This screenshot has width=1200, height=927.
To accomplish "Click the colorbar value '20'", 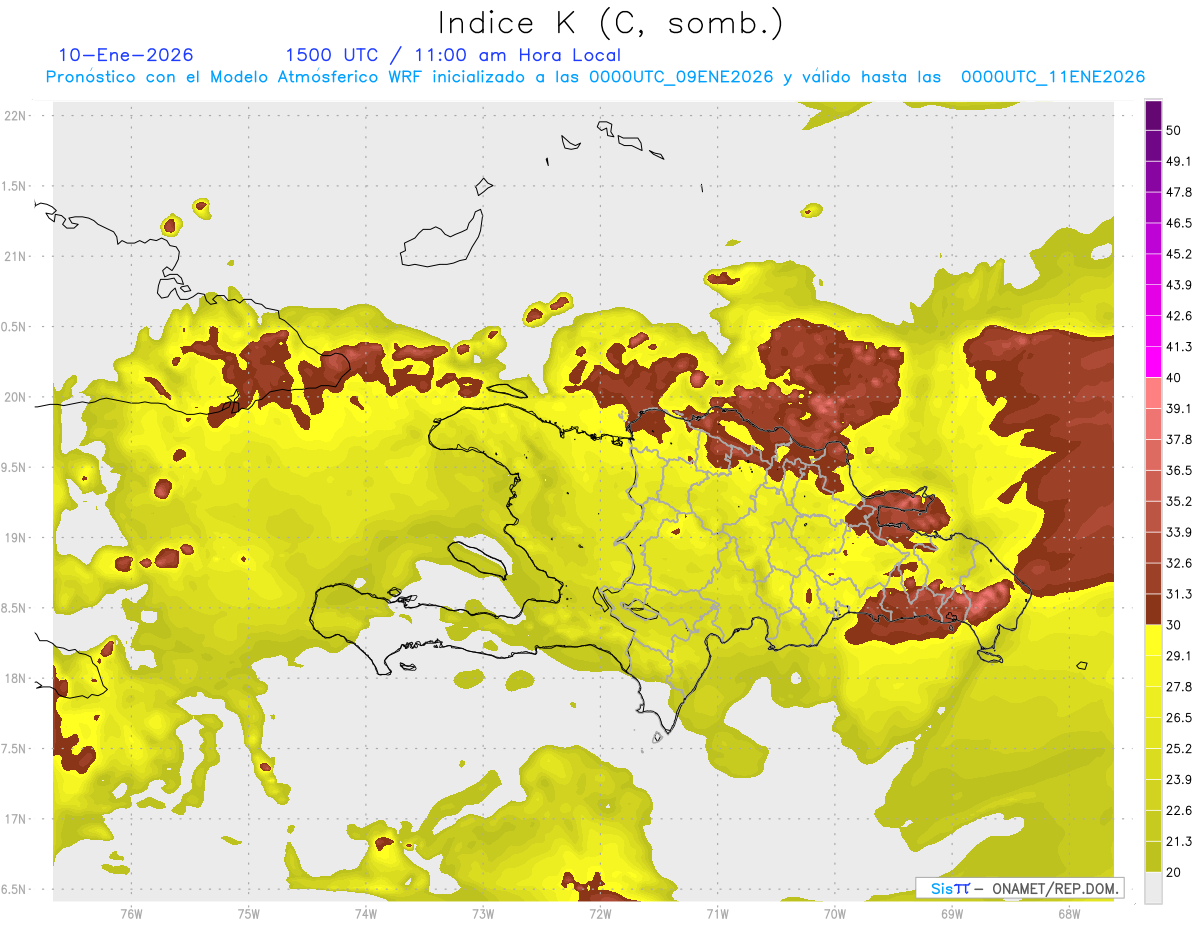I will (x=1176, y=872).
